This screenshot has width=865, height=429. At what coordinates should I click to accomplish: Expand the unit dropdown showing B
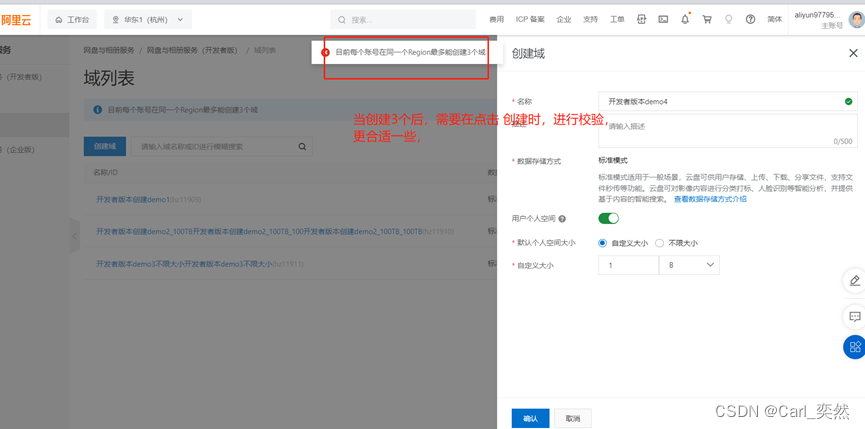690,265
